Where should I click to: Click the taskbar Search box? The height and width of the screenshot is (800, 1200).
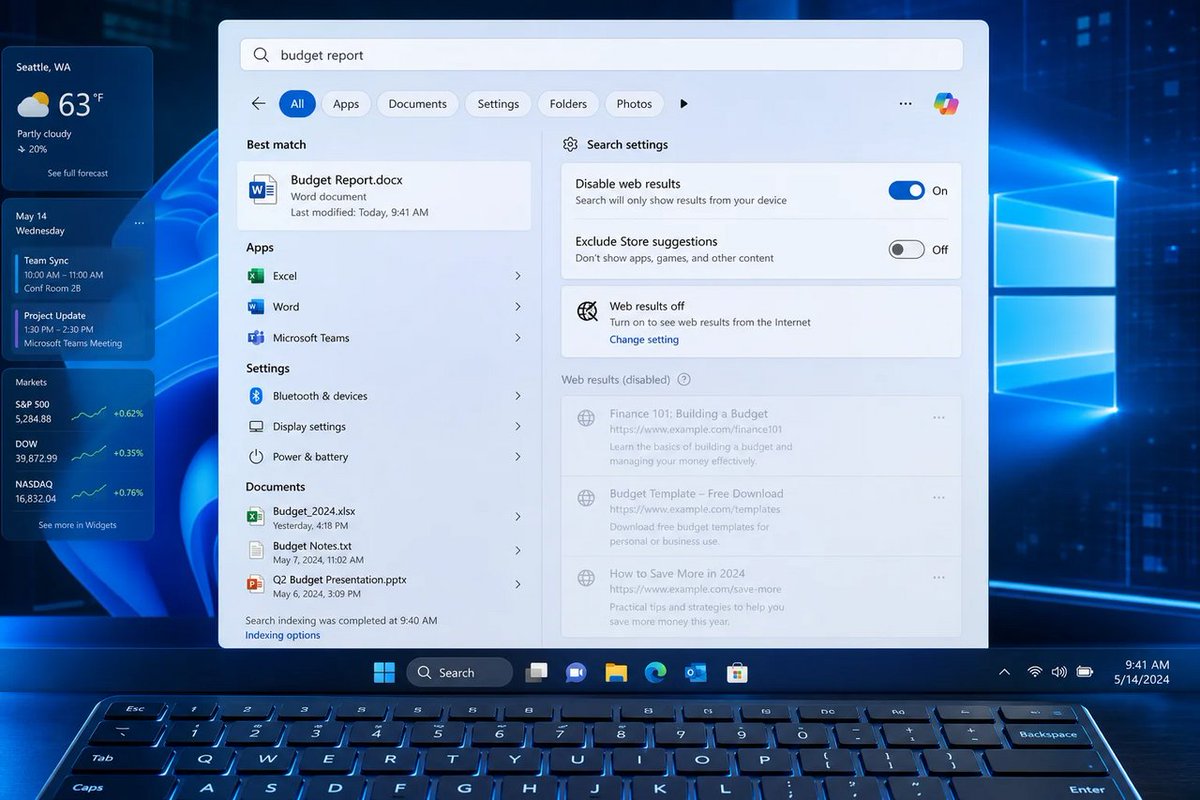coord(459,672)
